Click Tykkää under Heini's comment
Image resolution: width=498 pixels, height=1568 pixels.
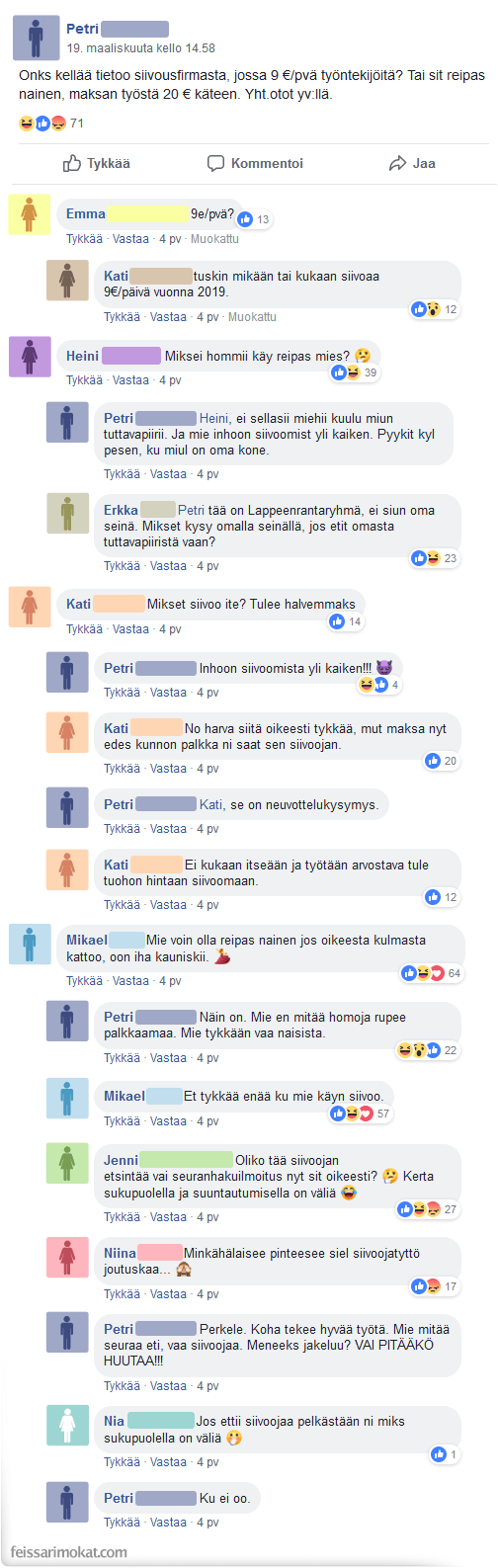pos(84,380)
